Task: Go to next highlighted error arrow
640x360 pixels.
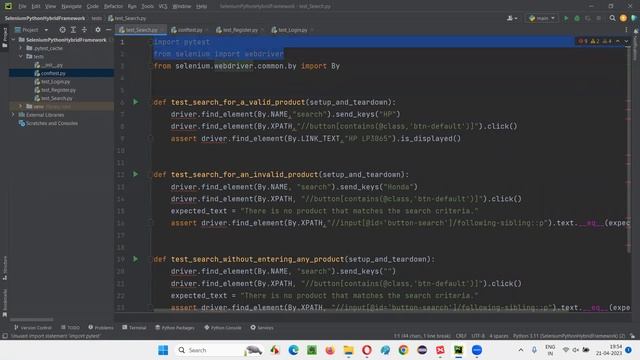Action: coord(626,41)
